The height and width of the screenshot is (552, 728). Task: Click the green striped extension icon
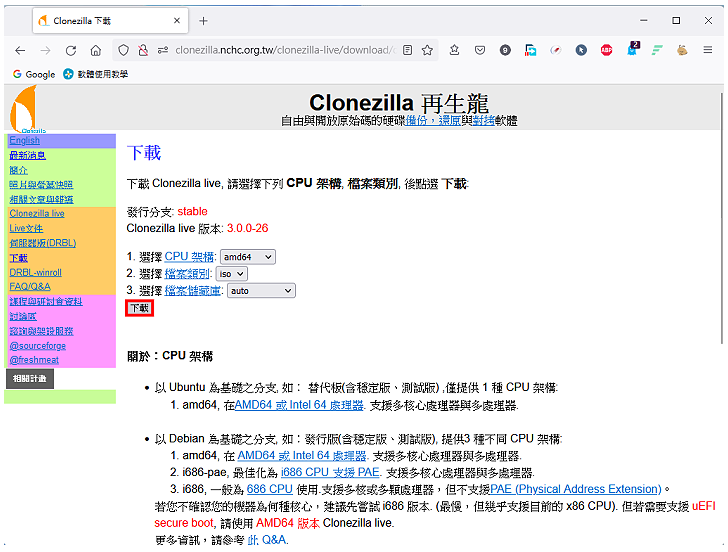(x=657, y=50)
